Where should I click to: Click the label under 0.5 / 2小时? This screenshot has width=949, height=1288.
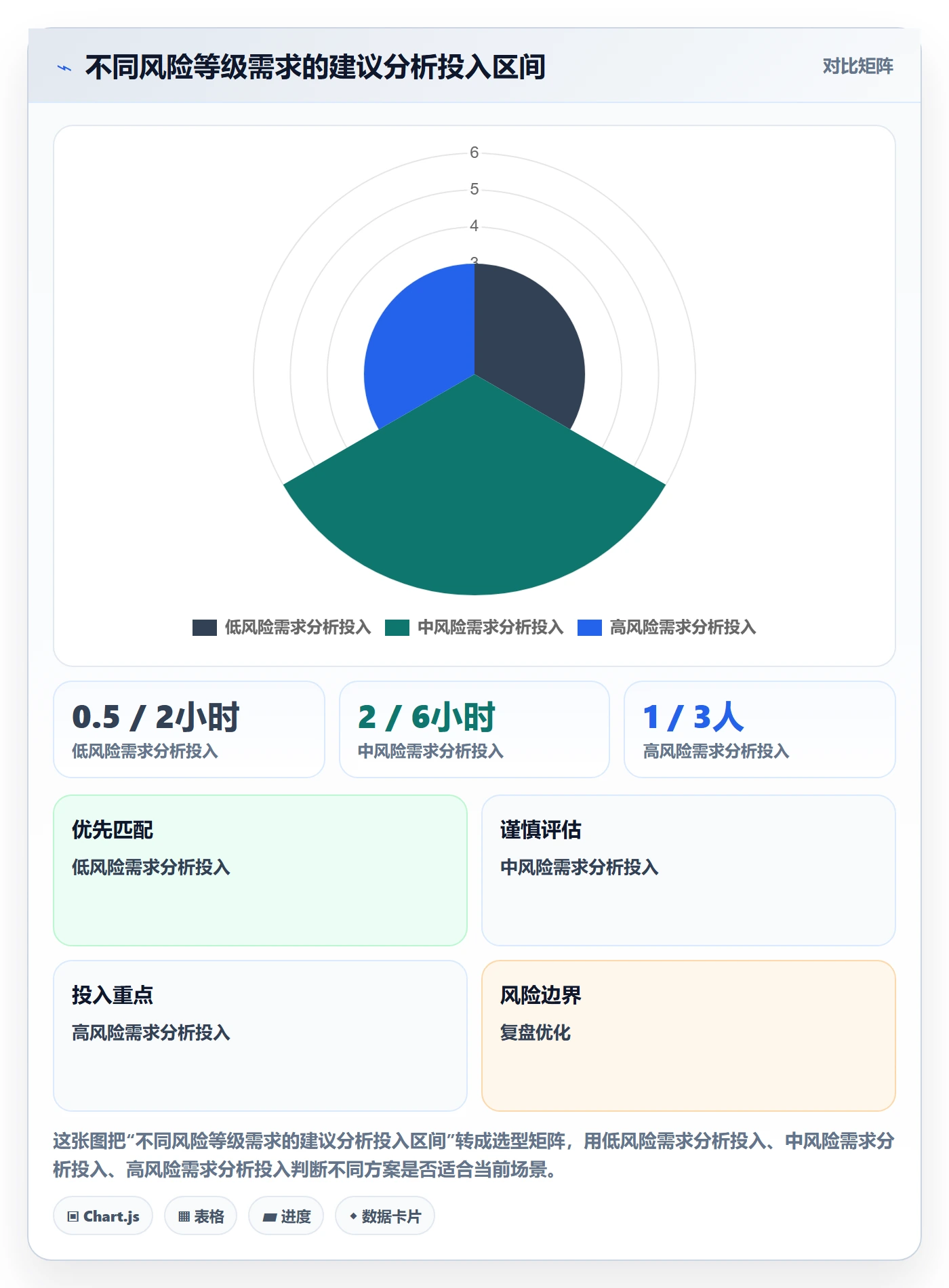145,751
